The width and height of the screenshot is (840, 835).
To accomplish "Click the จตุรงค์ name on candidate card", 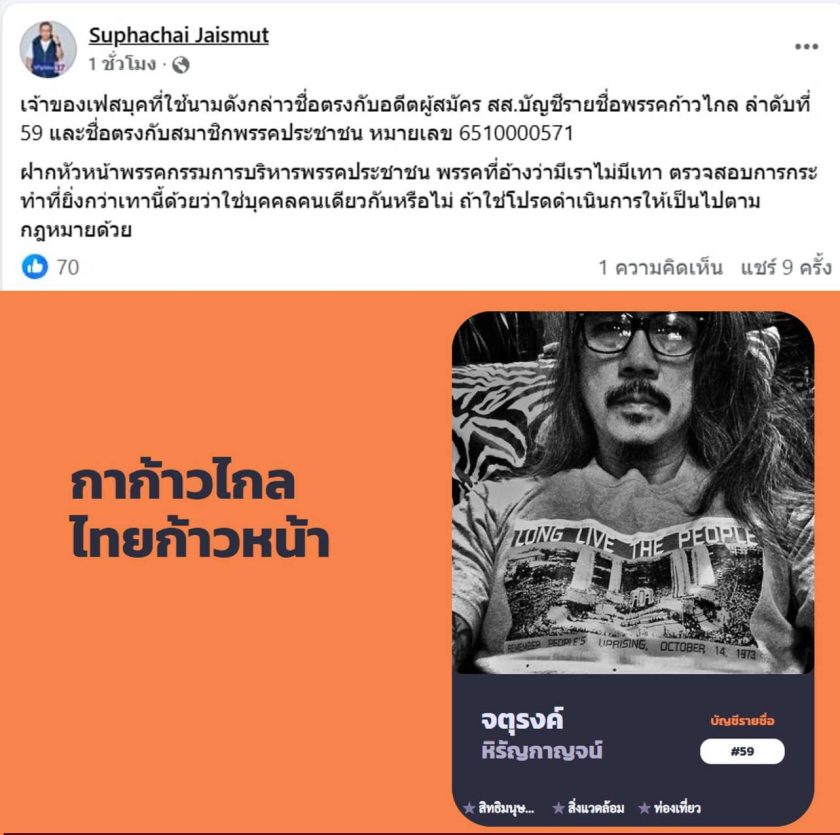I will pyautogui.click(x=522, y=719).
